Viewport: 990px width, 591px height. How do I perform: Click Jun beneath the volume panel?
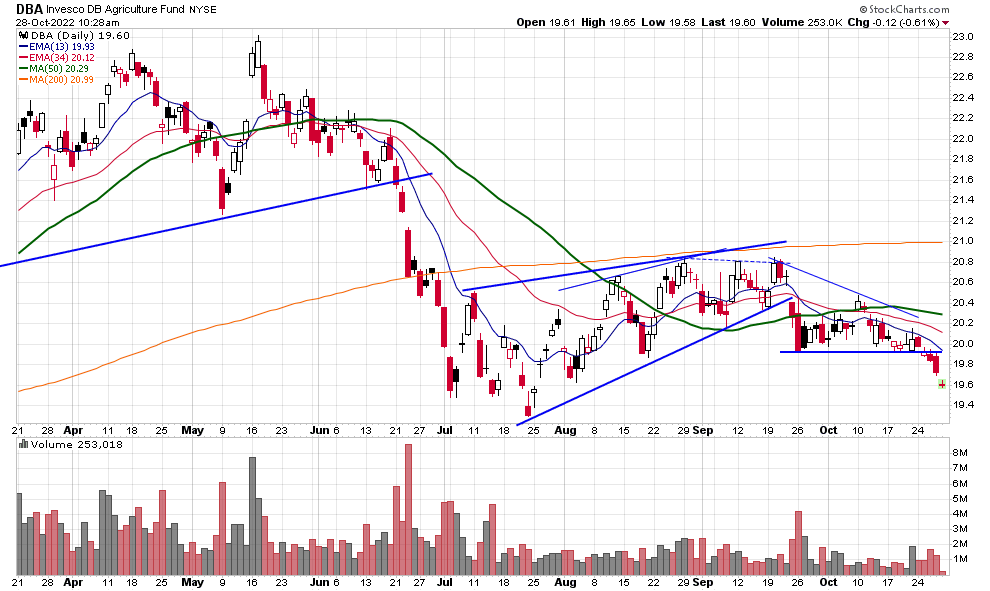point(320,582)
